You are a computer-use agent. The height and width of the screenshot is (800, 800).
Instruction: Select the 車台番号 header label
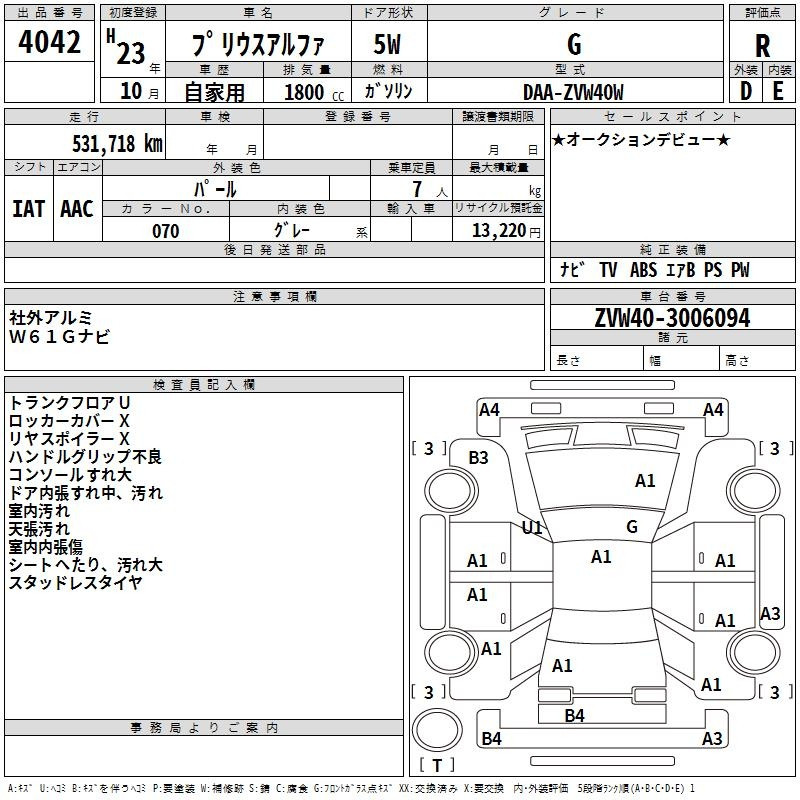point(672,296)
